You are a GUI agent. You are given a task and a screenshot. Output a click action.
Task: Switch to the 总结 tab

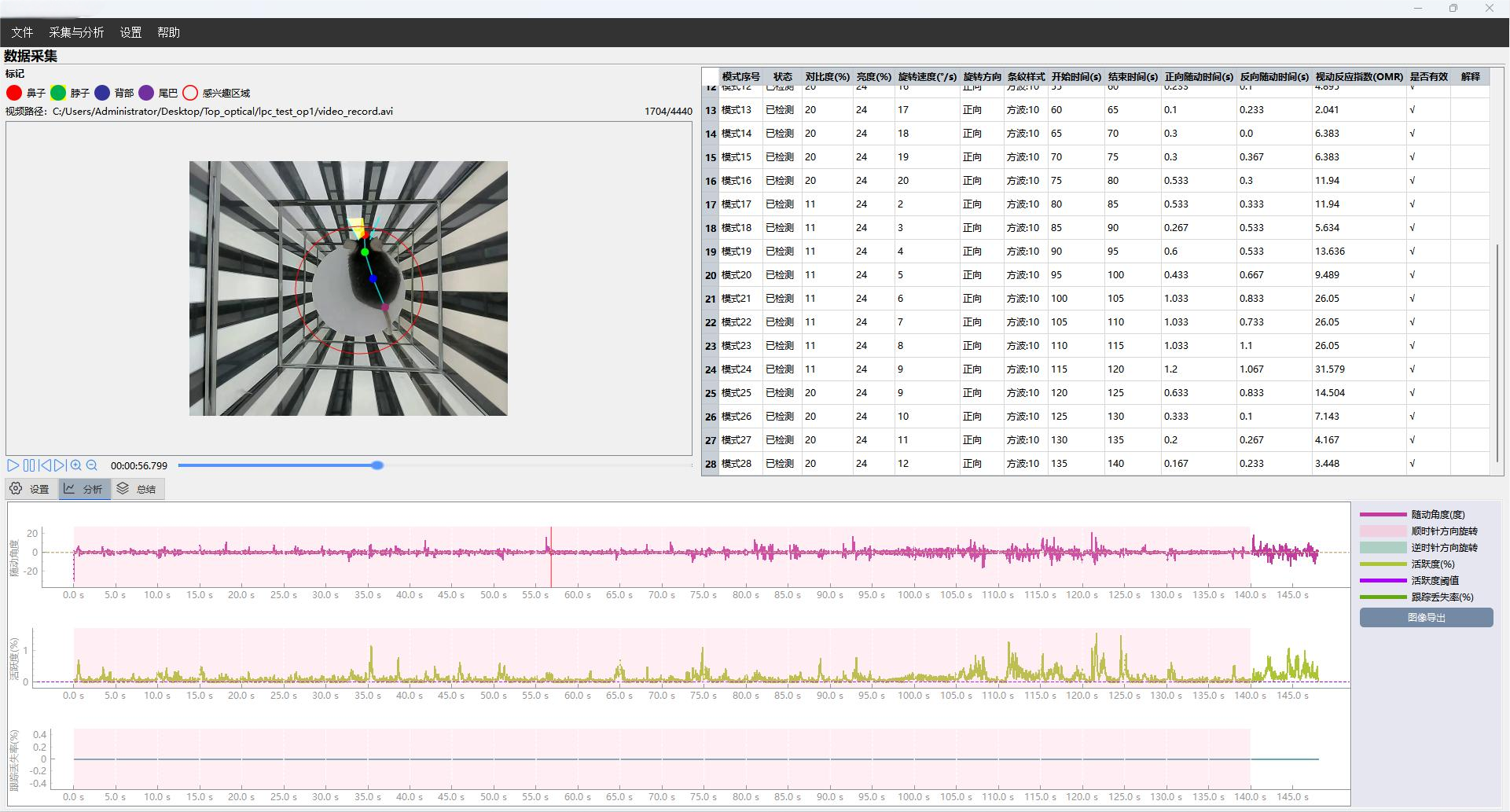tap(138, 489)
